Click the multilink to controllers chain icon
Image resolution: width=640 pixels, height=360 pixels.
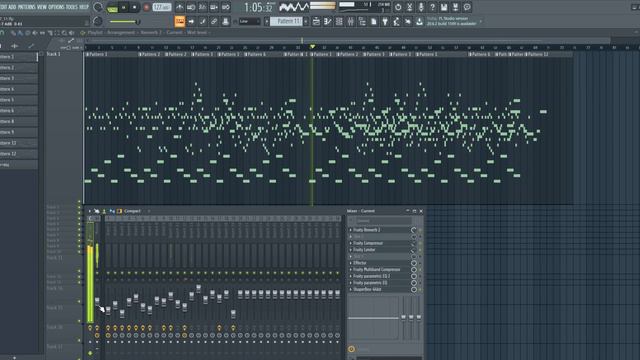click(x=214, y=22)
